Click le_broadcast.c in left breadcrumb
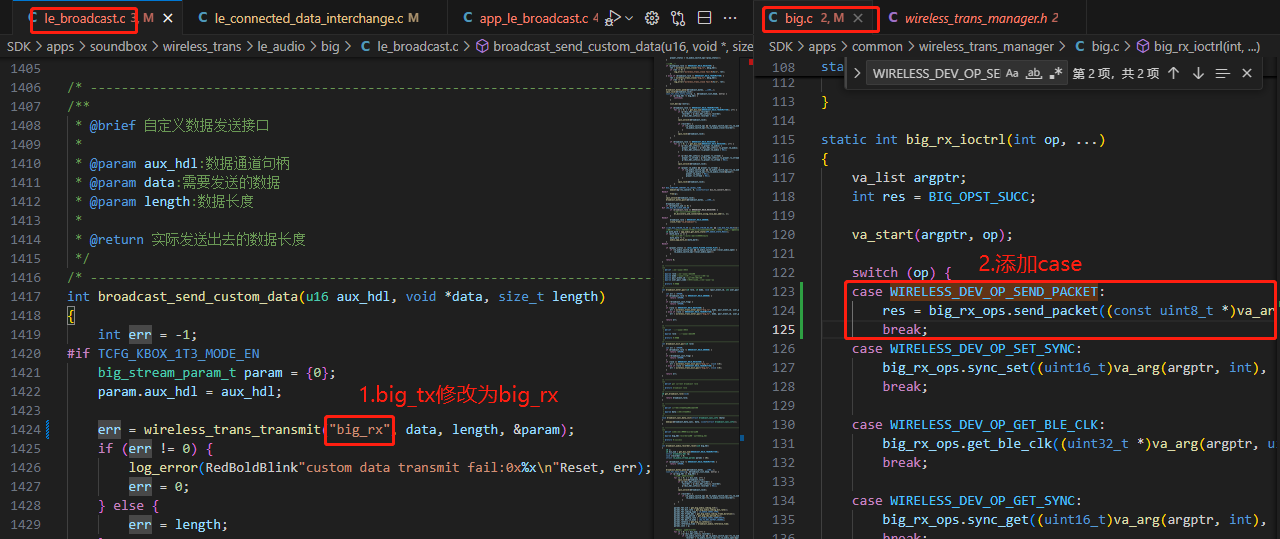 click(x=418, y=46)
